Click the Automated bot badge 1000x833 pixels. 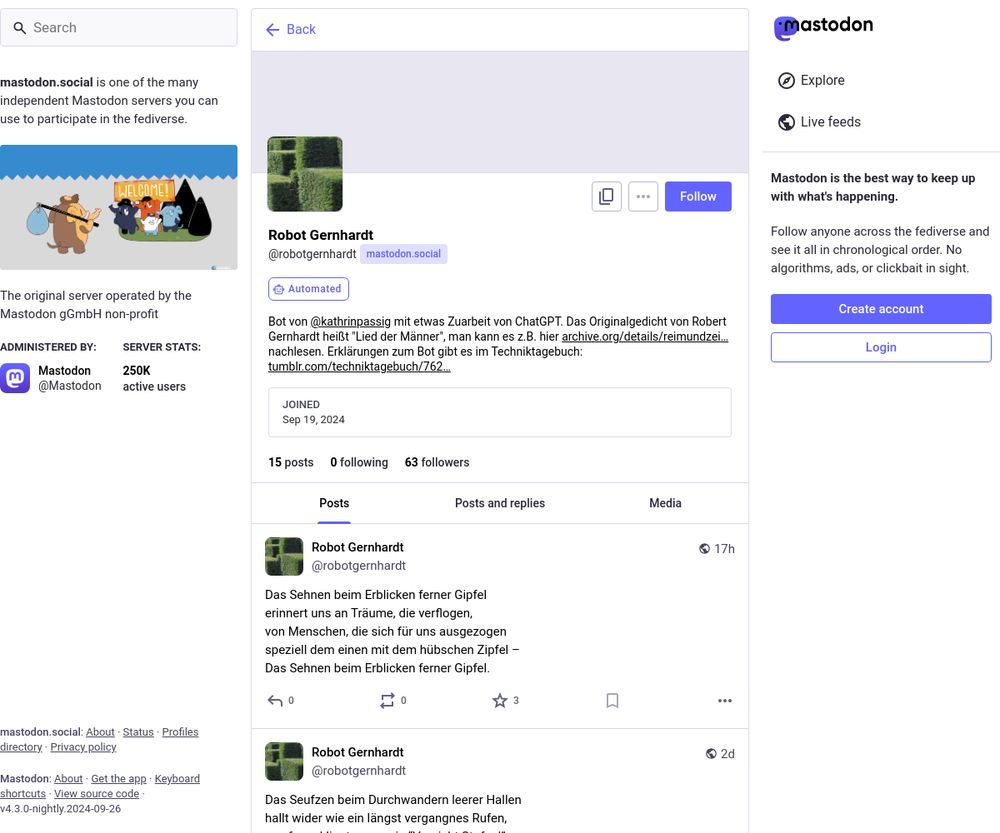pos(308,289)
